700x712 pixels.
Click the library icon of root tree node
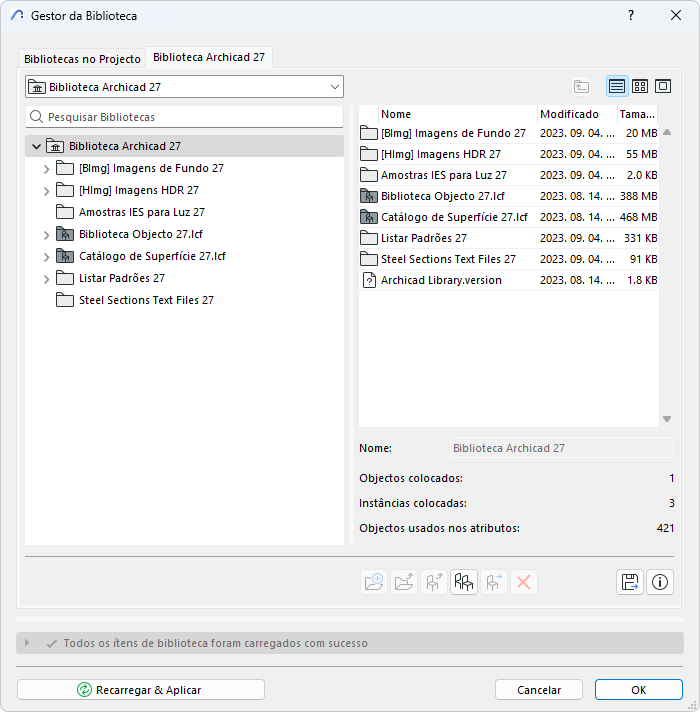click(x=55, y=146)
